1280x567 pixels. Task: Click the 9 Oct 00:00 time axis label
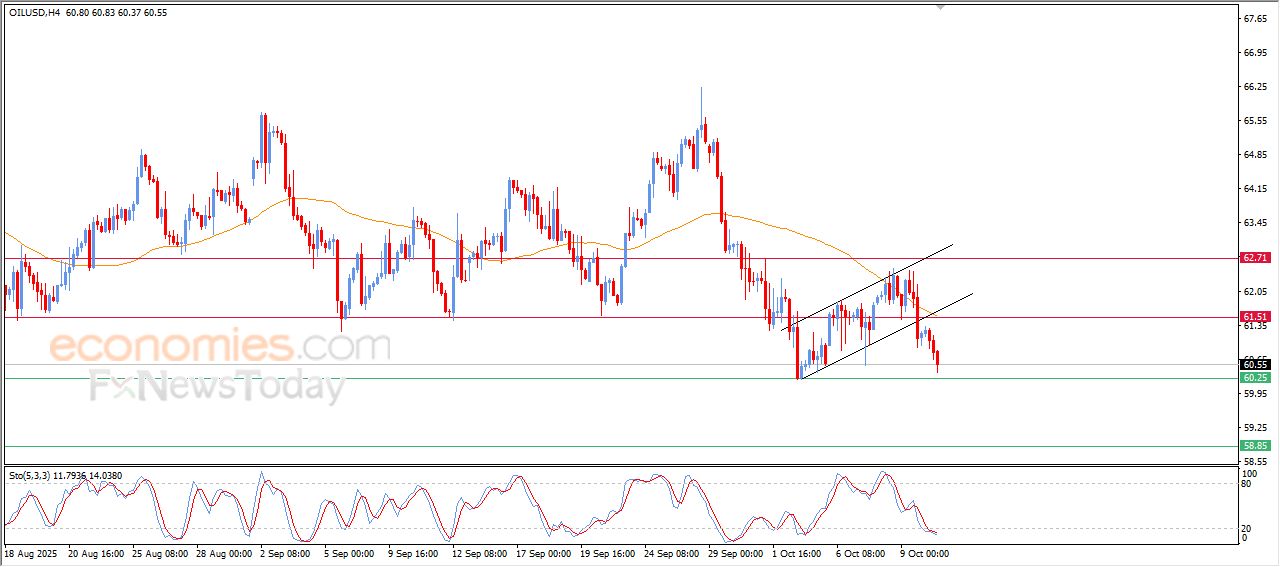(x=923, y=552)
